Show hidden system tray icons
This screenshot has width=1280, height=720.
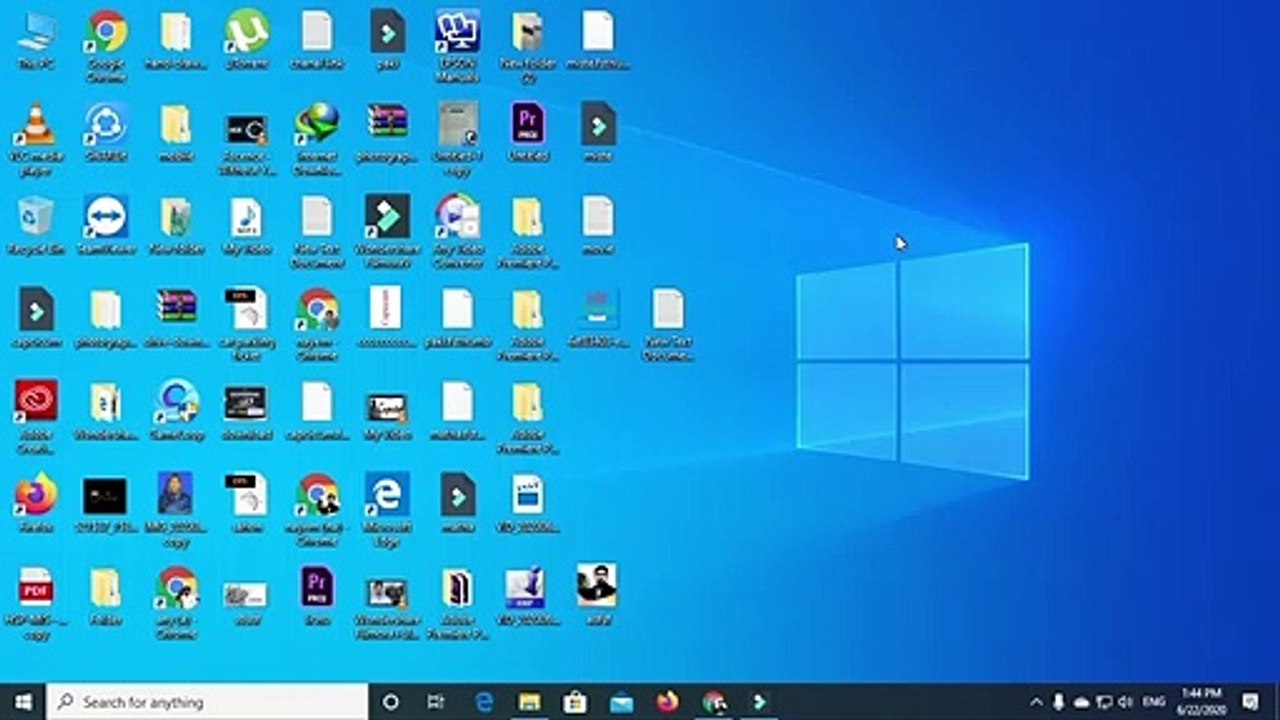click(x=1036, y=702)
